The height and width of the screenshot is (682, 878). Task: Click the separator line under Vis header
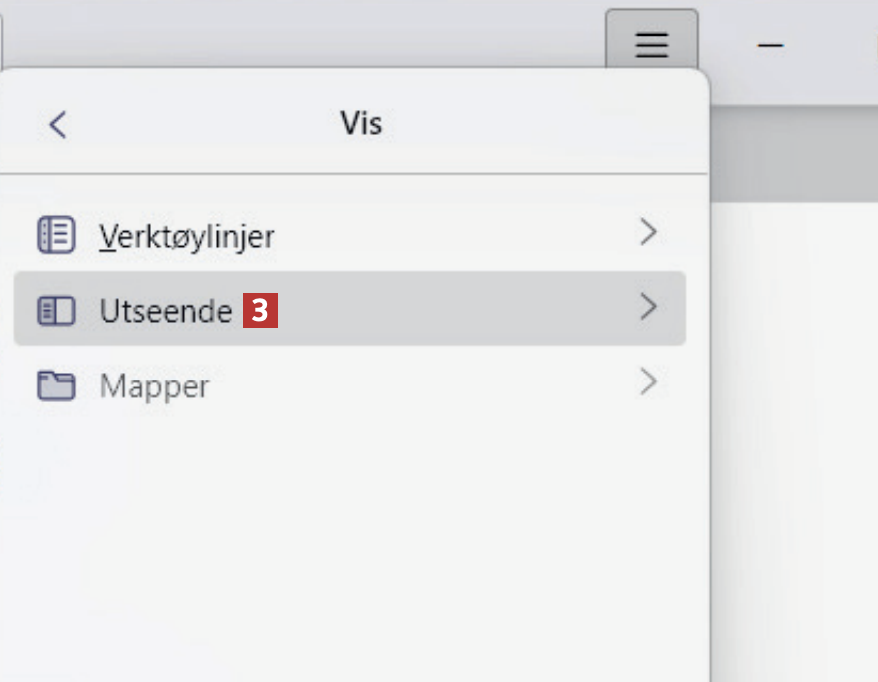click(x=350, y=174)
